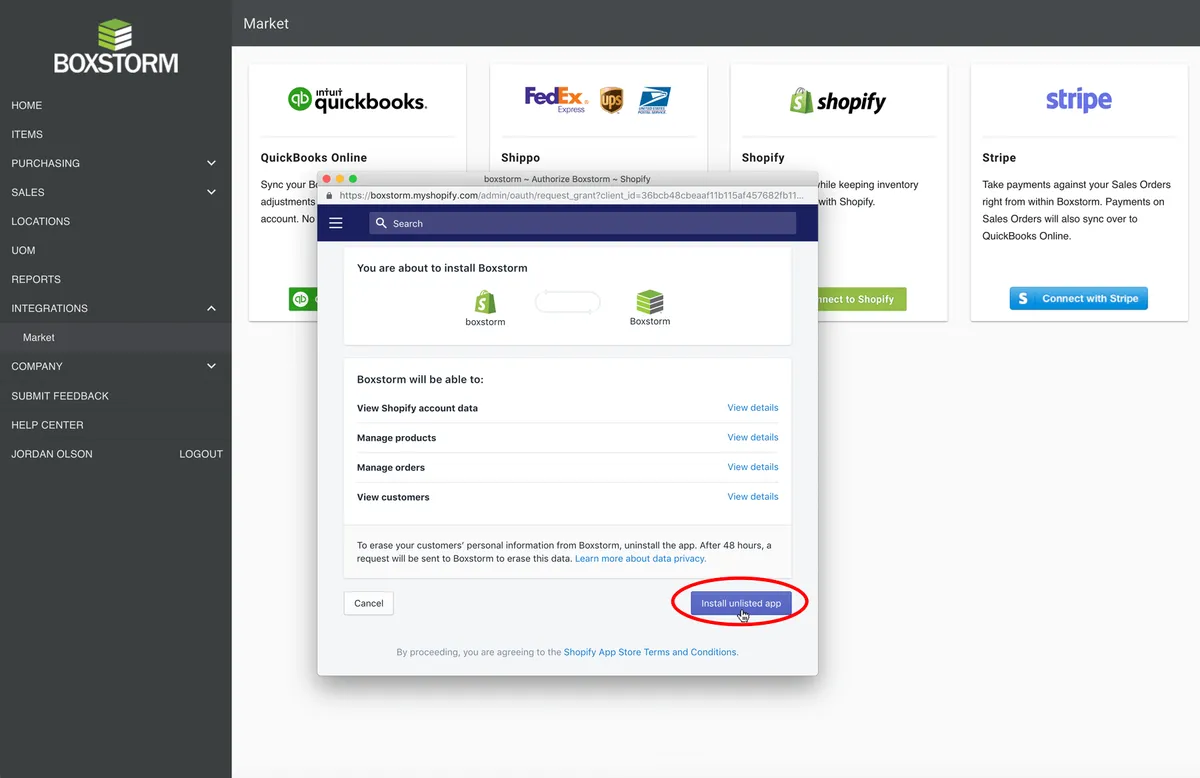Click the QuickBooks logo on the card
Viewport: 1200px width, 778px height.
tap(357, 99)
